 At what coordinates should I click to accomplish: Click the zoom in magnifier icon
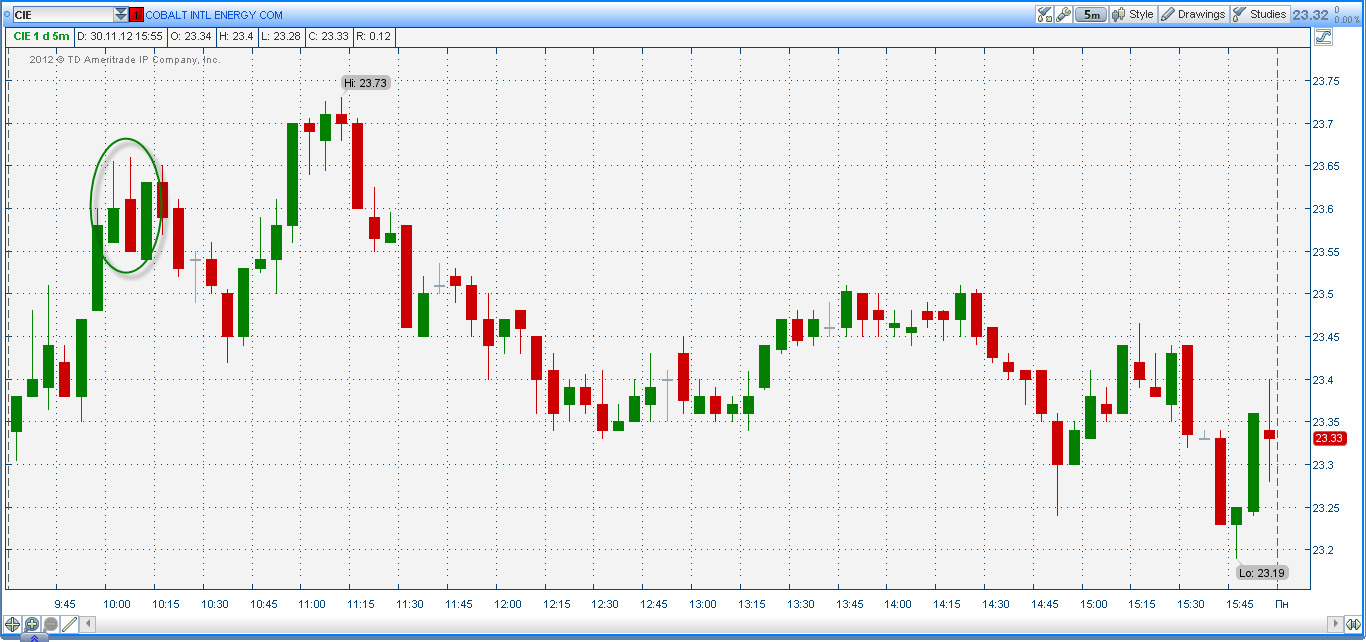coord(32,624)
